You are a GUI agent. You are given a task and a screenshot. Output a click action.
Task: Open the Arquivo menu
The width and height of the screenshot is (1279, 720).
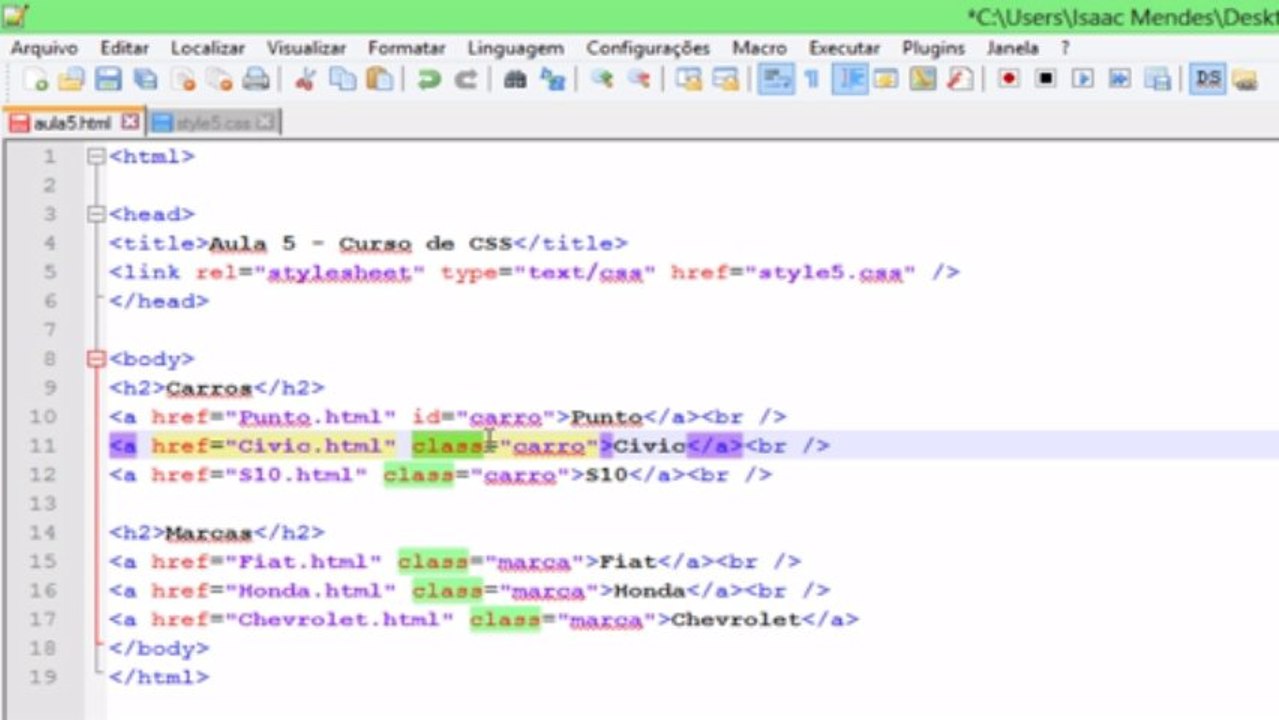44,48
